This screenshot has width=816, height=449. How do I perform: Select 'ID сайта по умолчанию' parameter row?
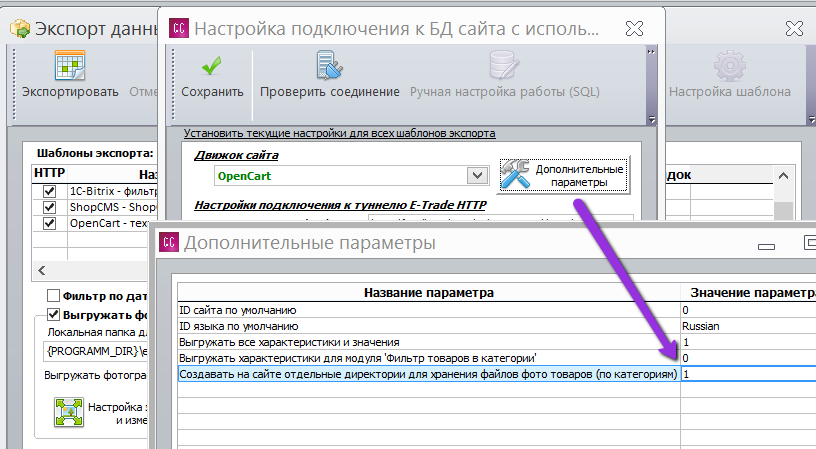pos(429,310)
